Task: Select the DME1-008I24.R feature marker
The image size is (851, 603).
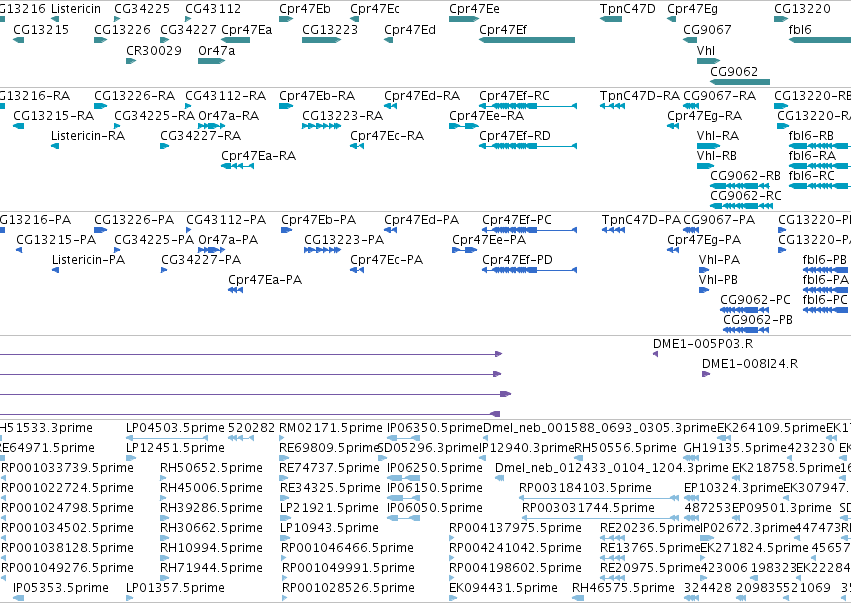Action: click(x=706, y=374)
